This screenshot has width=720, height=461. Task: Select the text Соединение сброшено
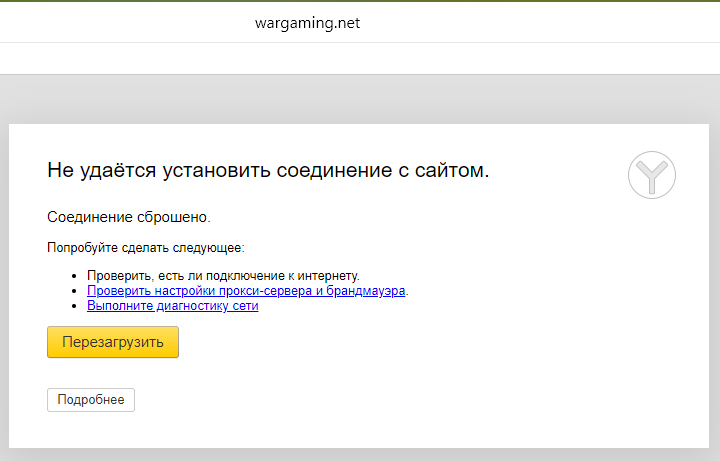point(129,217)
